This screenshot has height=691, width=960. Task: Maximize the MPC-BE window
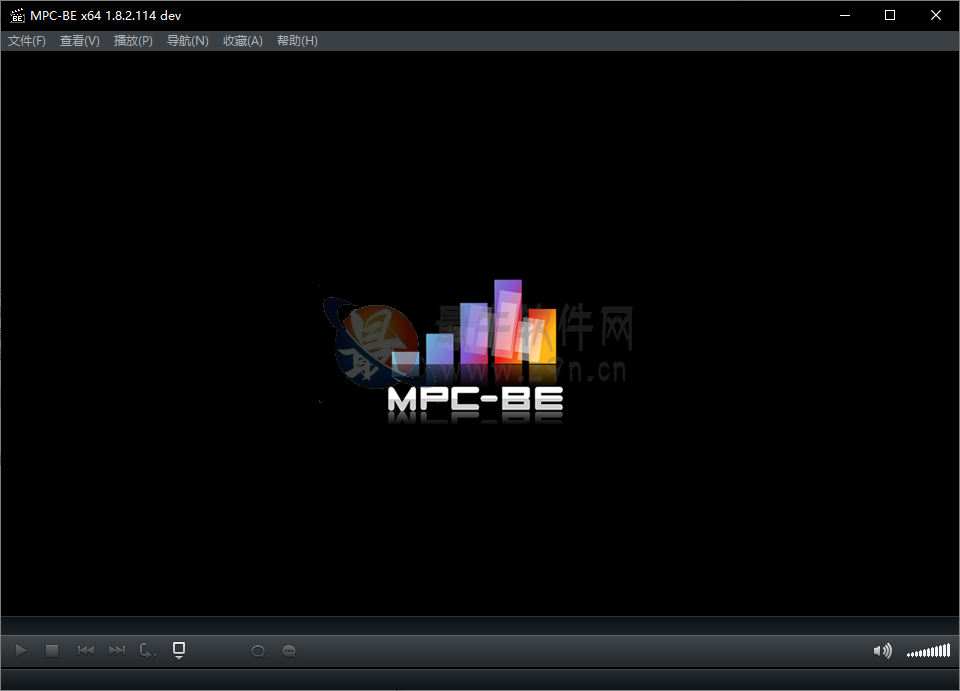pos(890,15)
